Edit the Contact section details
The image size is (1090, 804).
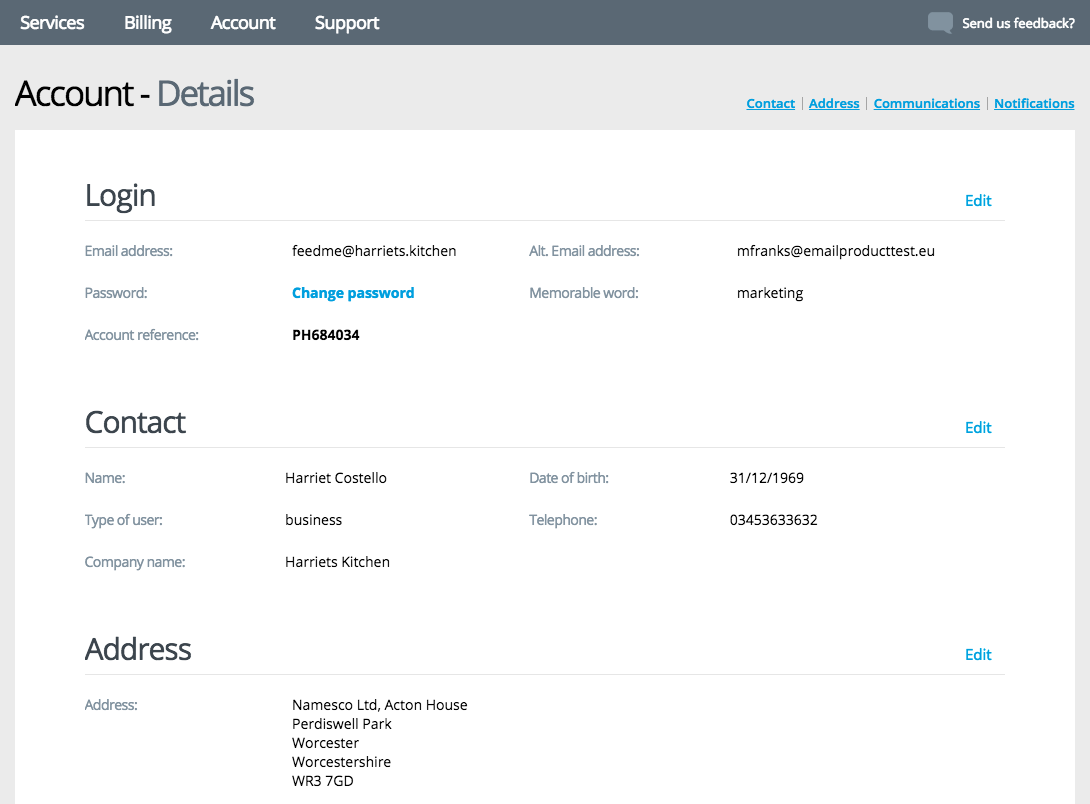pos(977,428)
